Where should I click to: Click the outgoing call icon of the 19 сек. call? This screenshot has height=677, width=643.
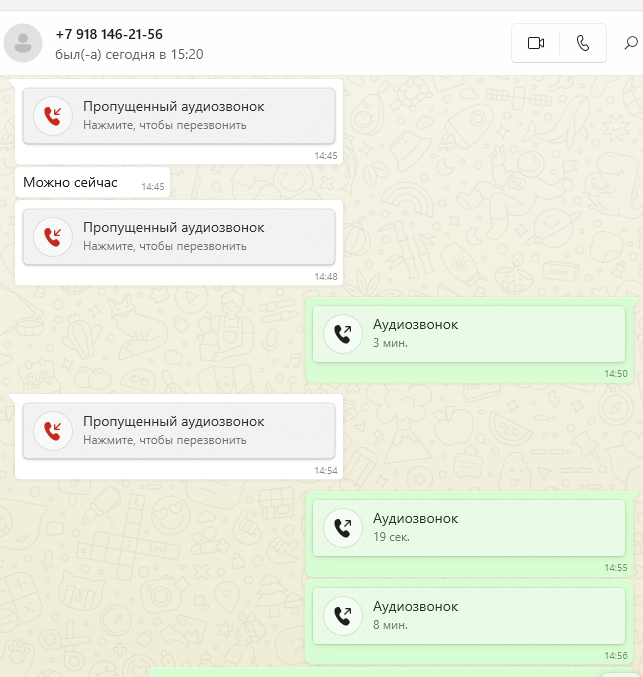(343, 528)
